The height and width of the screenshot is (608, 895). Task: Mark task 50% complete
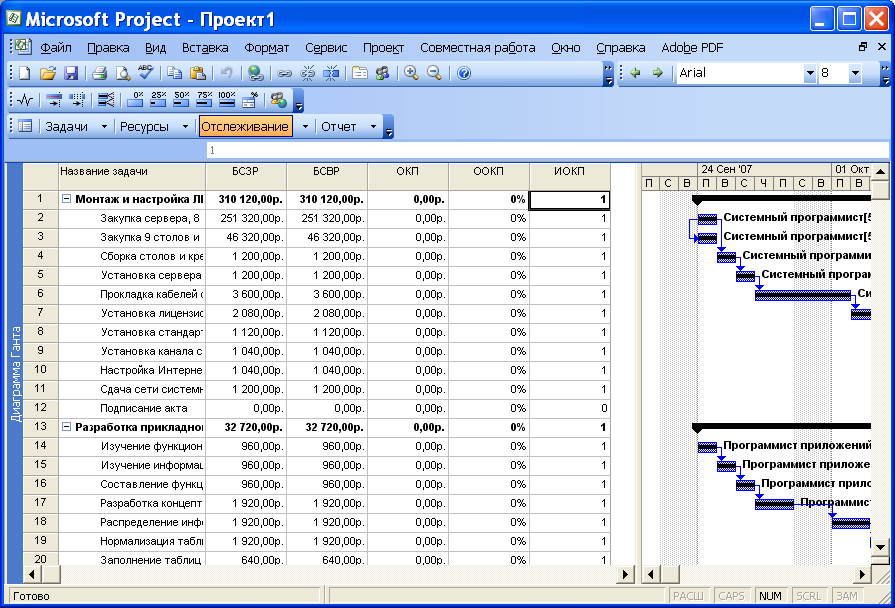181,100
